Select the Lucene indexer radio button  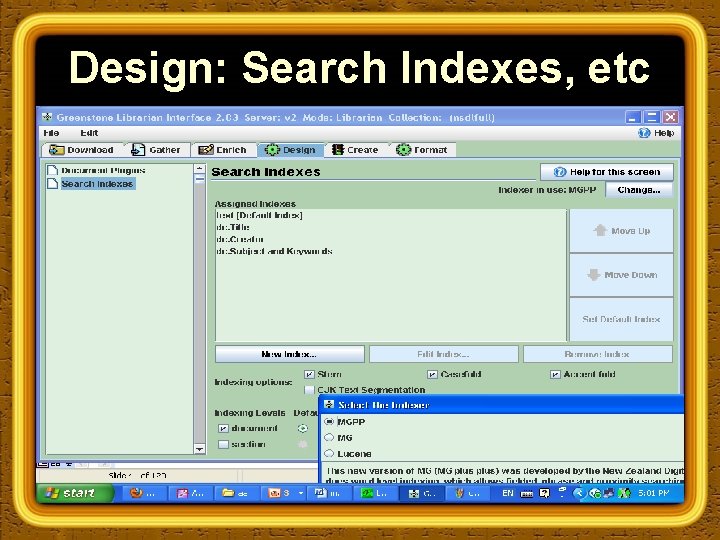[x=329, y=454]
